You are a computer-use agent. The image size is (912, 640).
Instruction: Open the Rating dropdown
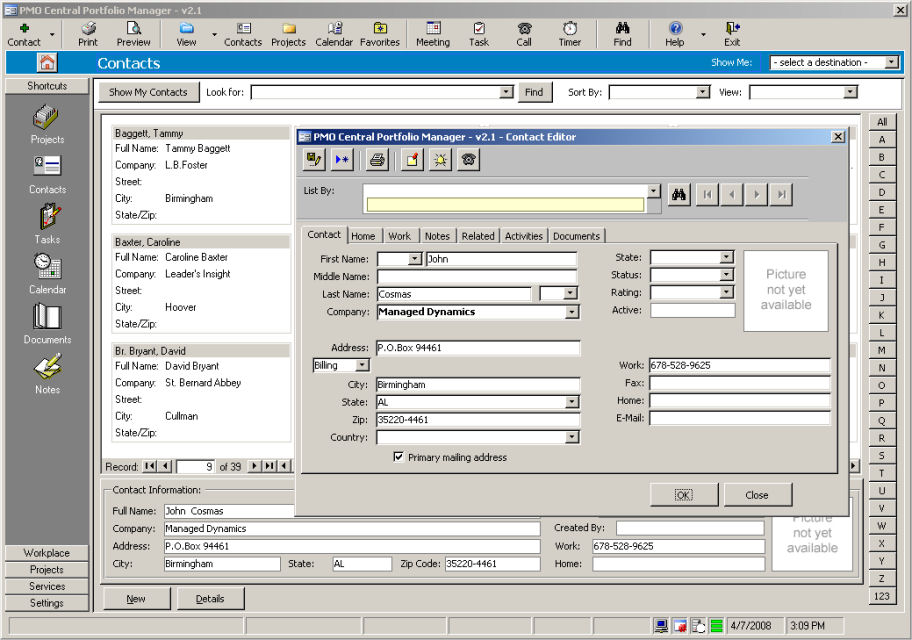click(x=726, y=293)
